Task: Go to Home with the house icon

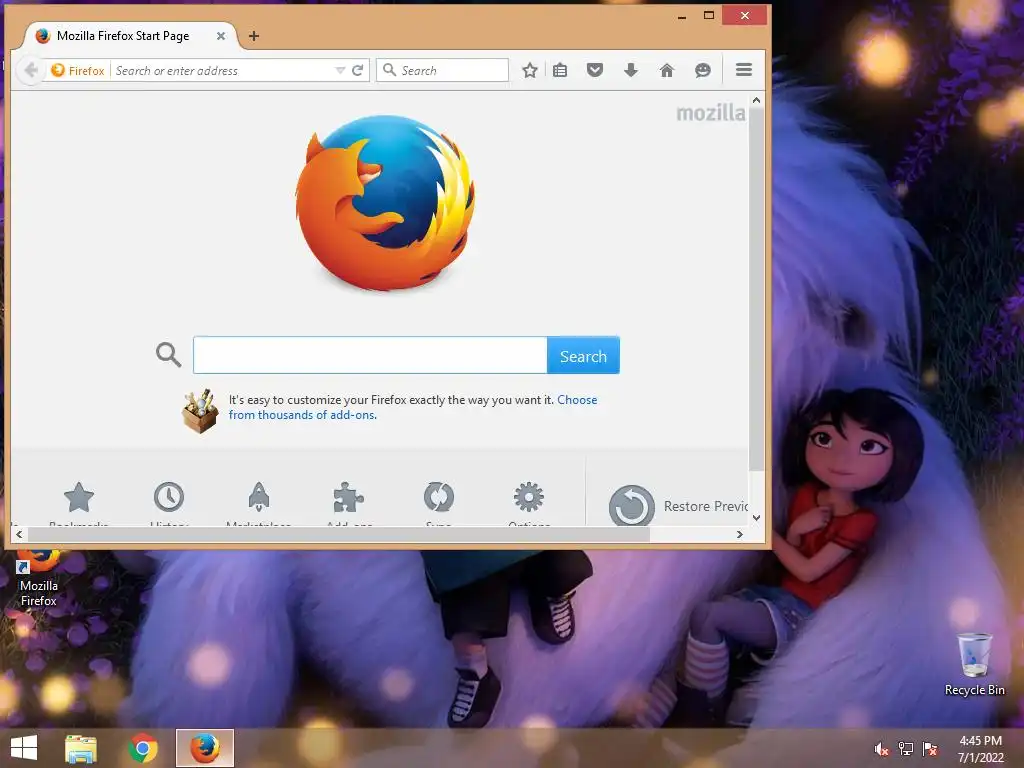Action: (667, 70)
